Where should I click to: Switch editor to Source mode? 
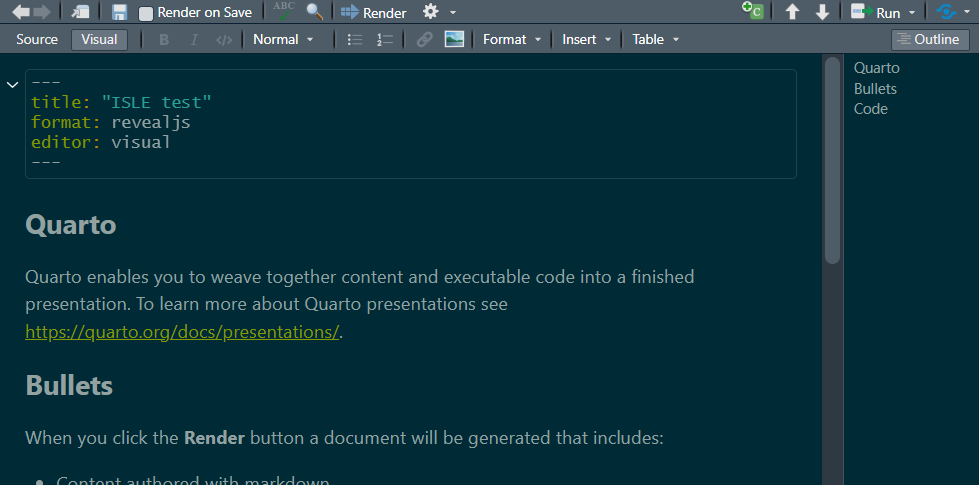pos(37,39)
